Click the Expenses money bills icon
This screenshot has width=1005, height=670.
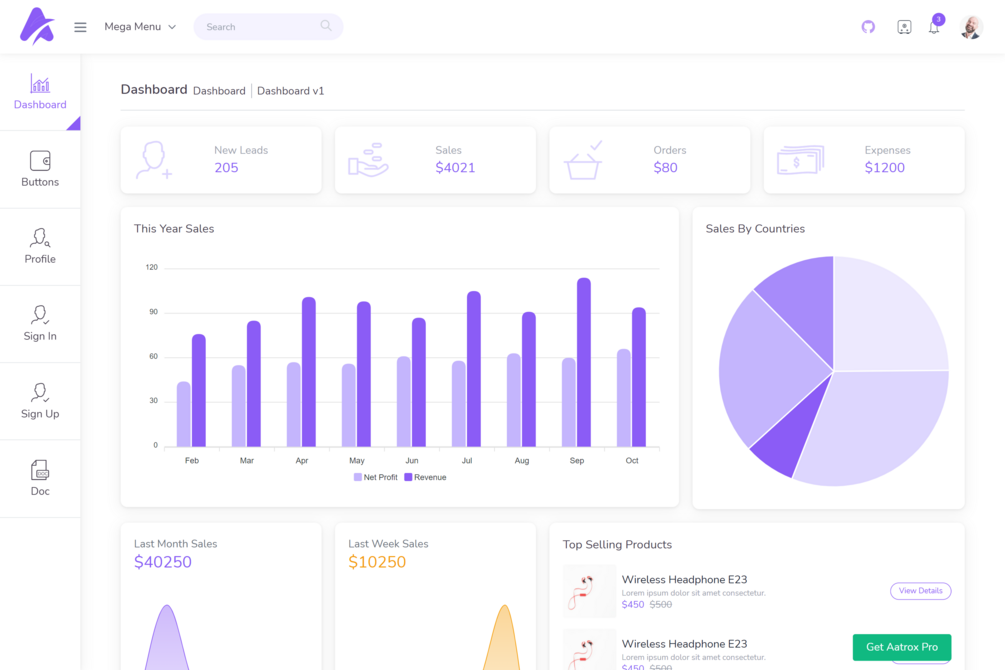(800, 160)
